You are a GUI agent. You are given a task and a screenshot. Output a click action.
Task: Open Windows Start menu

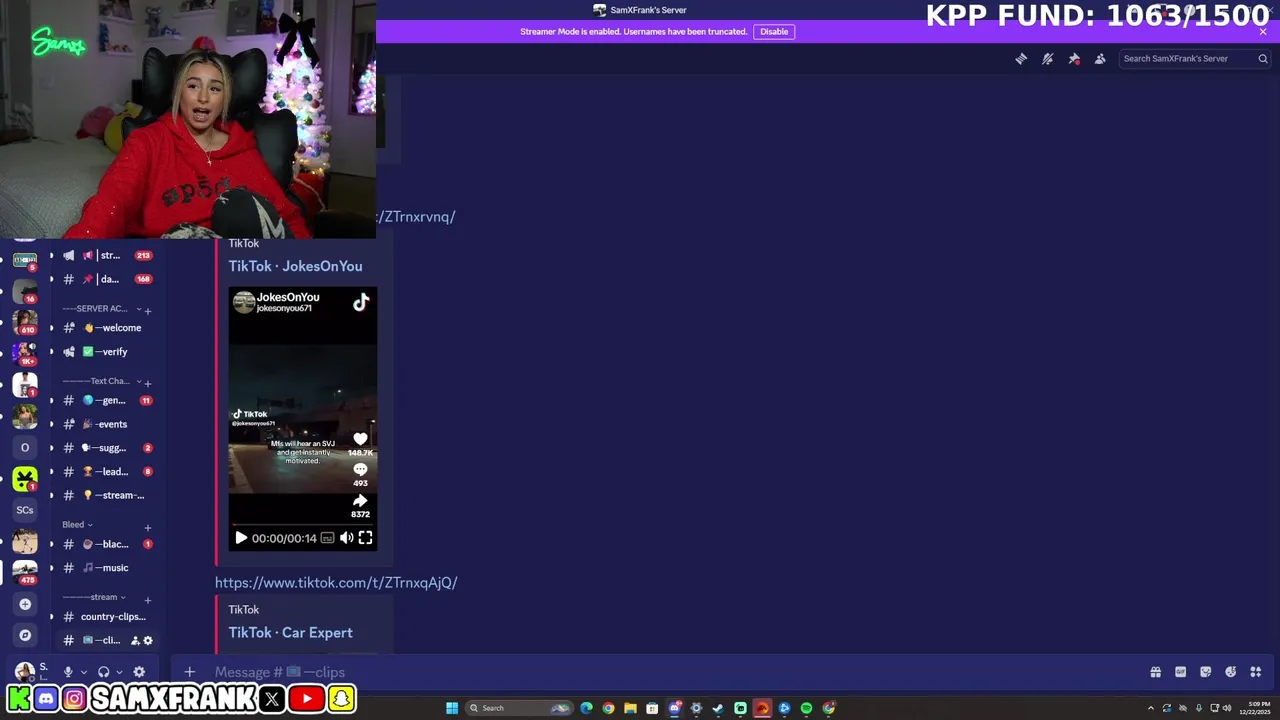(452, 708)
